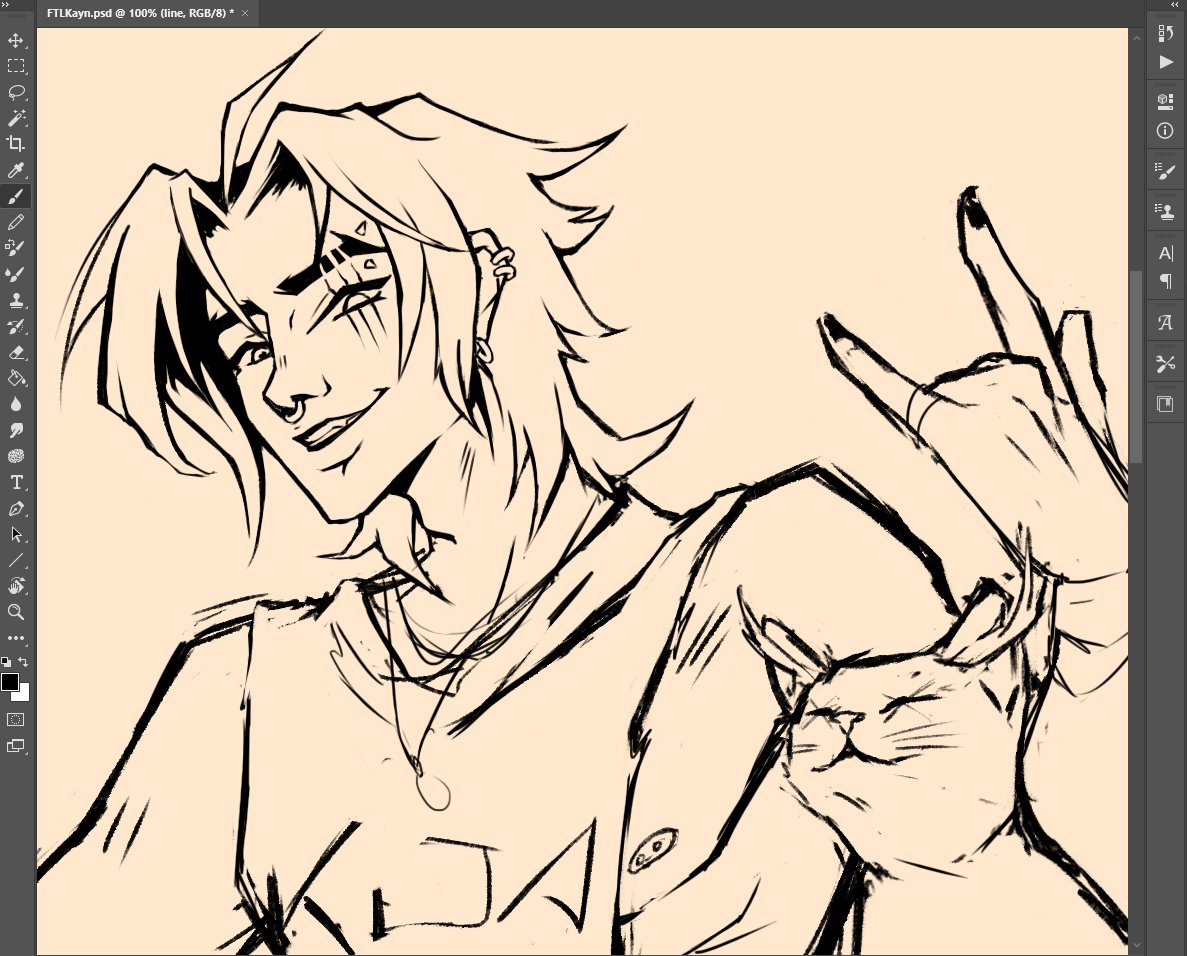Open the Edit Toolbar three-dots menu
1187x956 pixels.
pos(16,638)
